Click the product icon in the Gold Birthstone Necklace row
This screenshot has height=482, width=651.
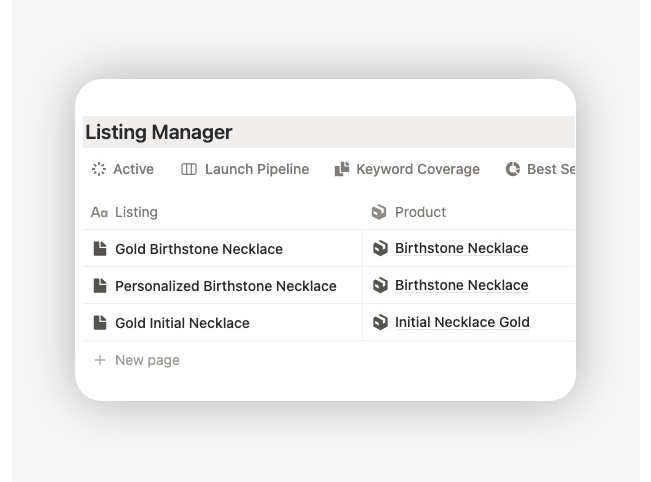(380, 248)
